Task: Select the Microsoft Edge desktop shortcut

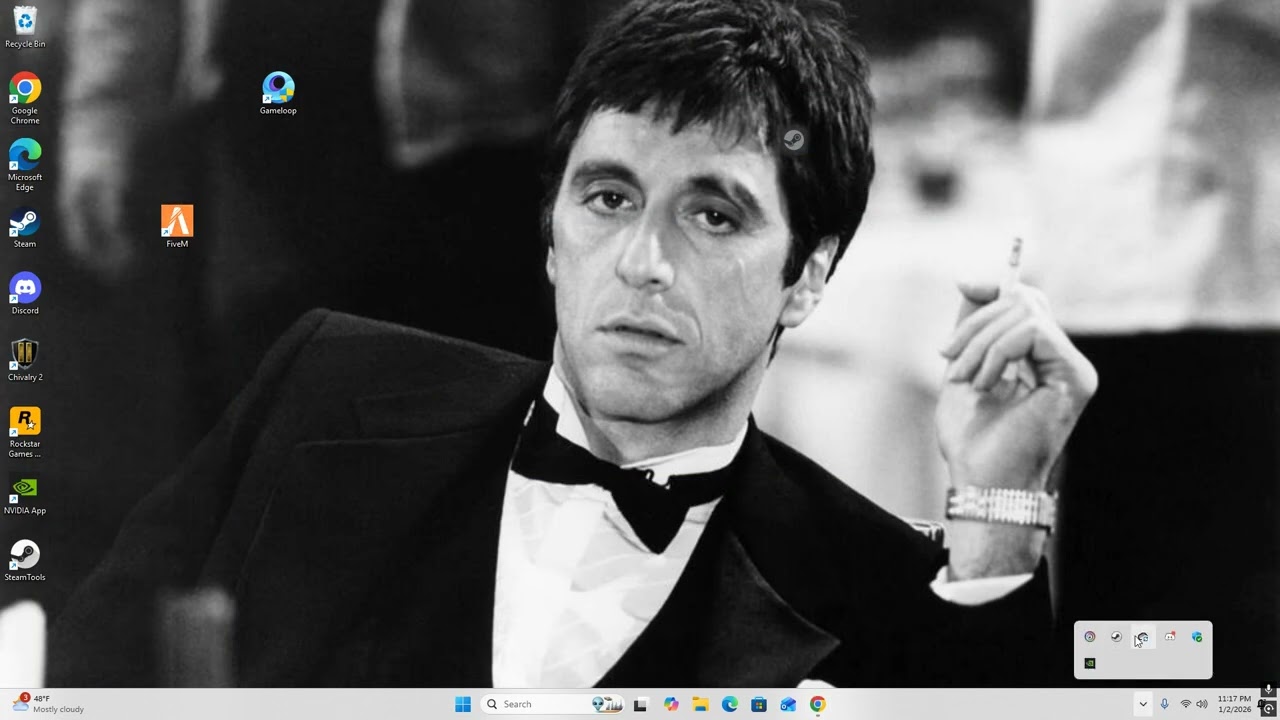Action: pyautogui.click(x=25, y=165)
